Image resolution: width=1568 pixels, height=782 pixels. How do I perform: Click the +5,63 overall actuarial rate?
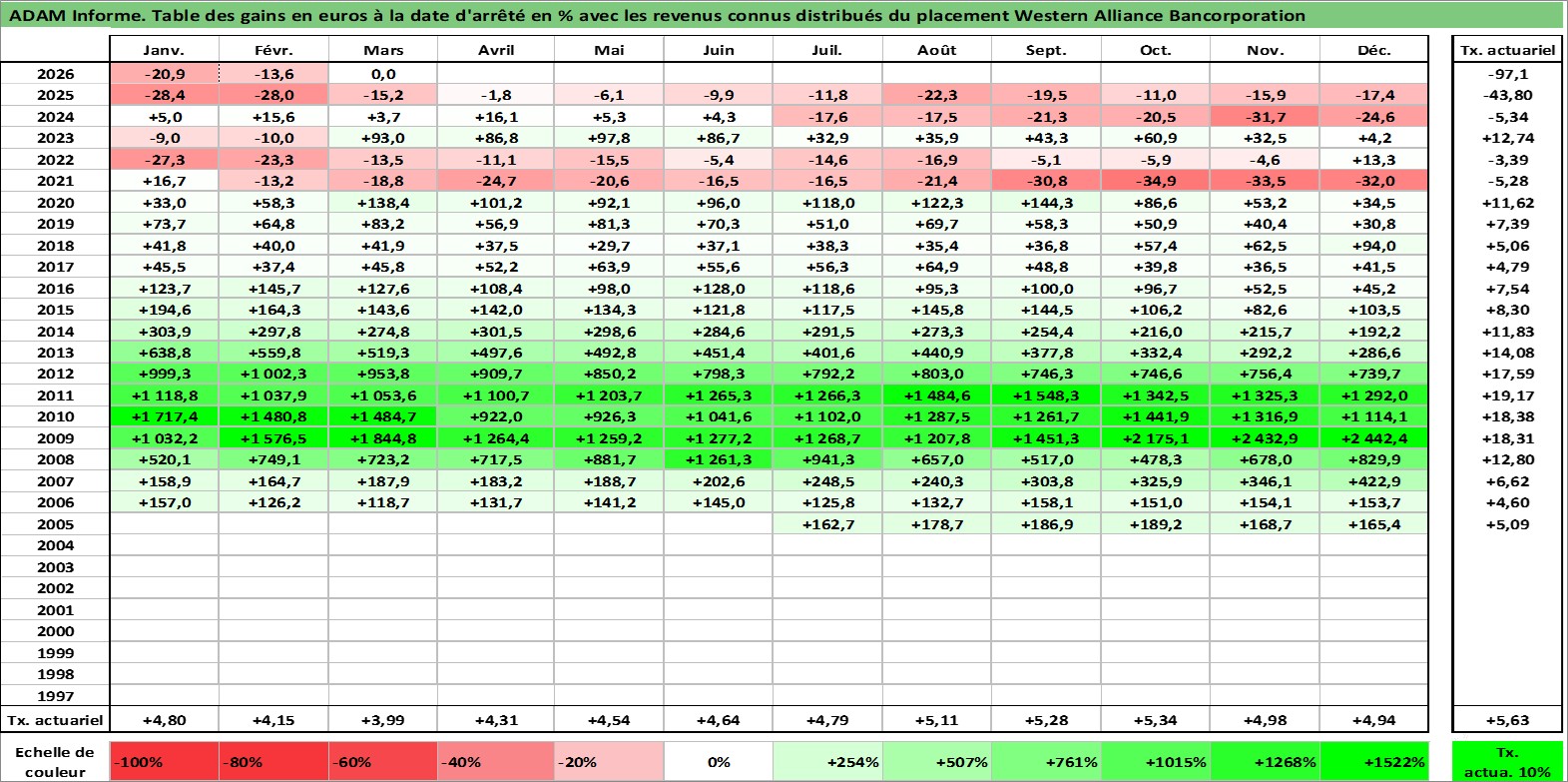(1507, 720)
